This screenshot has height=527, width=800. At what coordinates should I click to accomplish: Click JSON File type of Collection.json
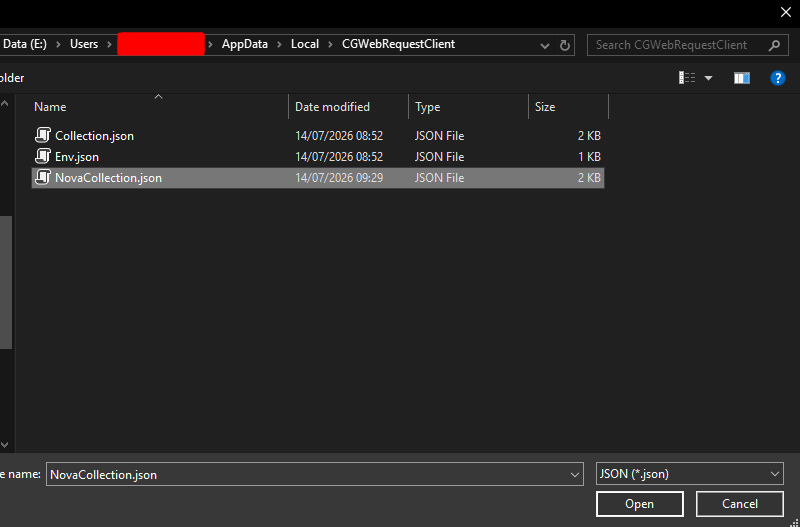click(x=439, y=136)
